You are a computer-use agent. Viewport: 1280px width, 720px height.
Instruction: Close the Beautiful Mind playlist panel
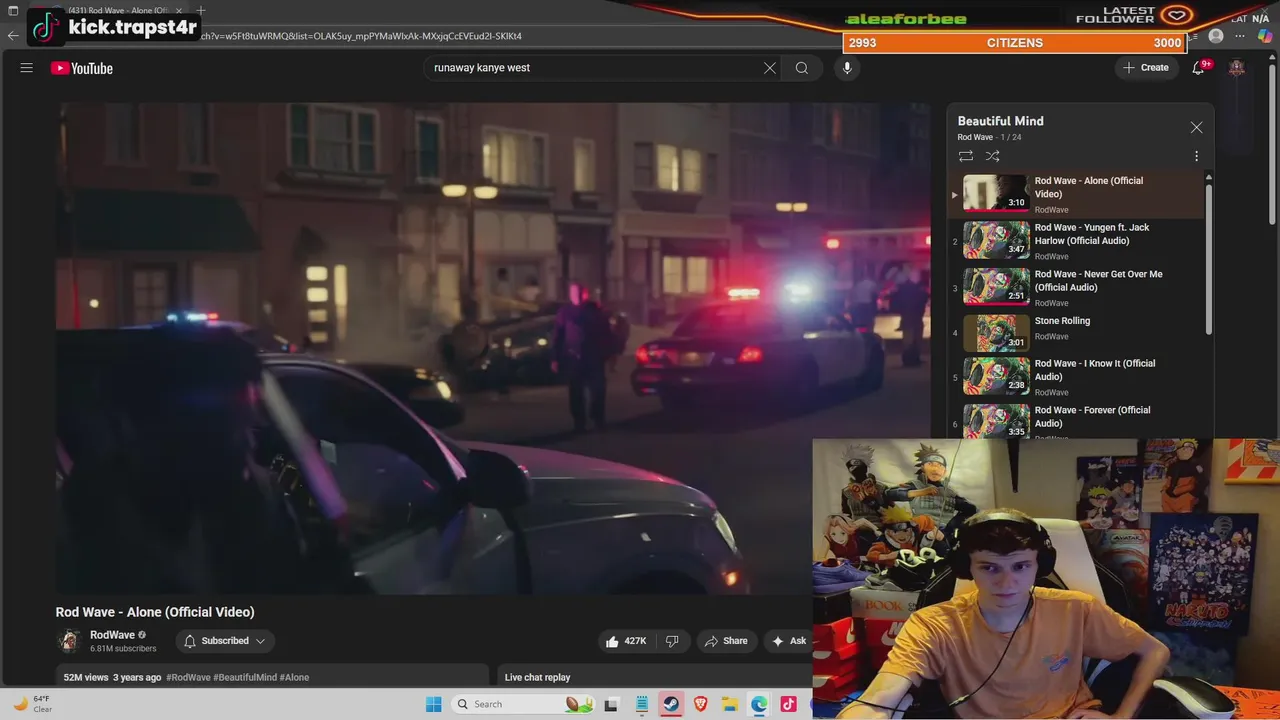click(x=1196, y=128)
